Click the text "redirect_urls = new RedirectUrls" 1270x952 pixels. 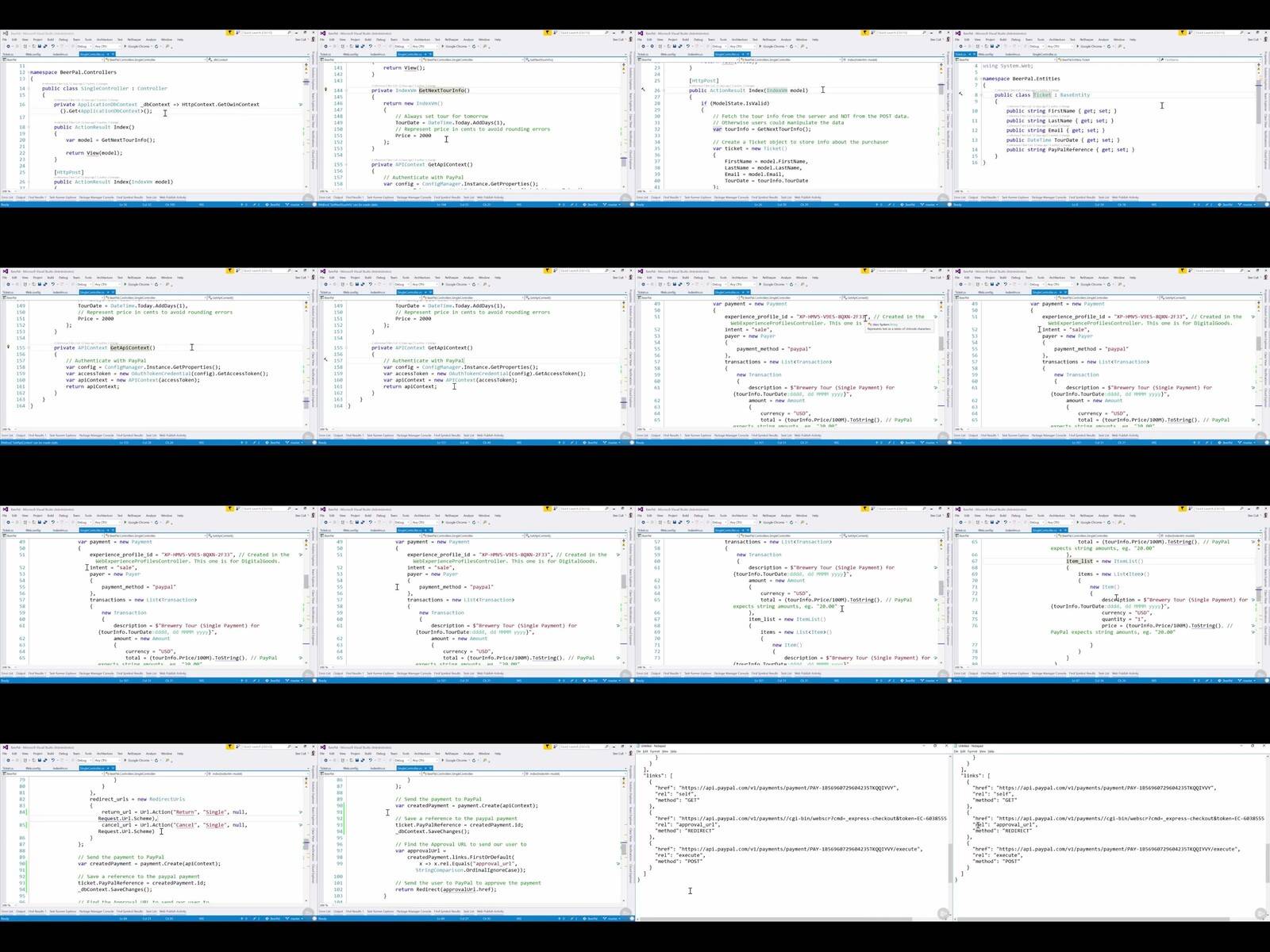tap(137, 799)
